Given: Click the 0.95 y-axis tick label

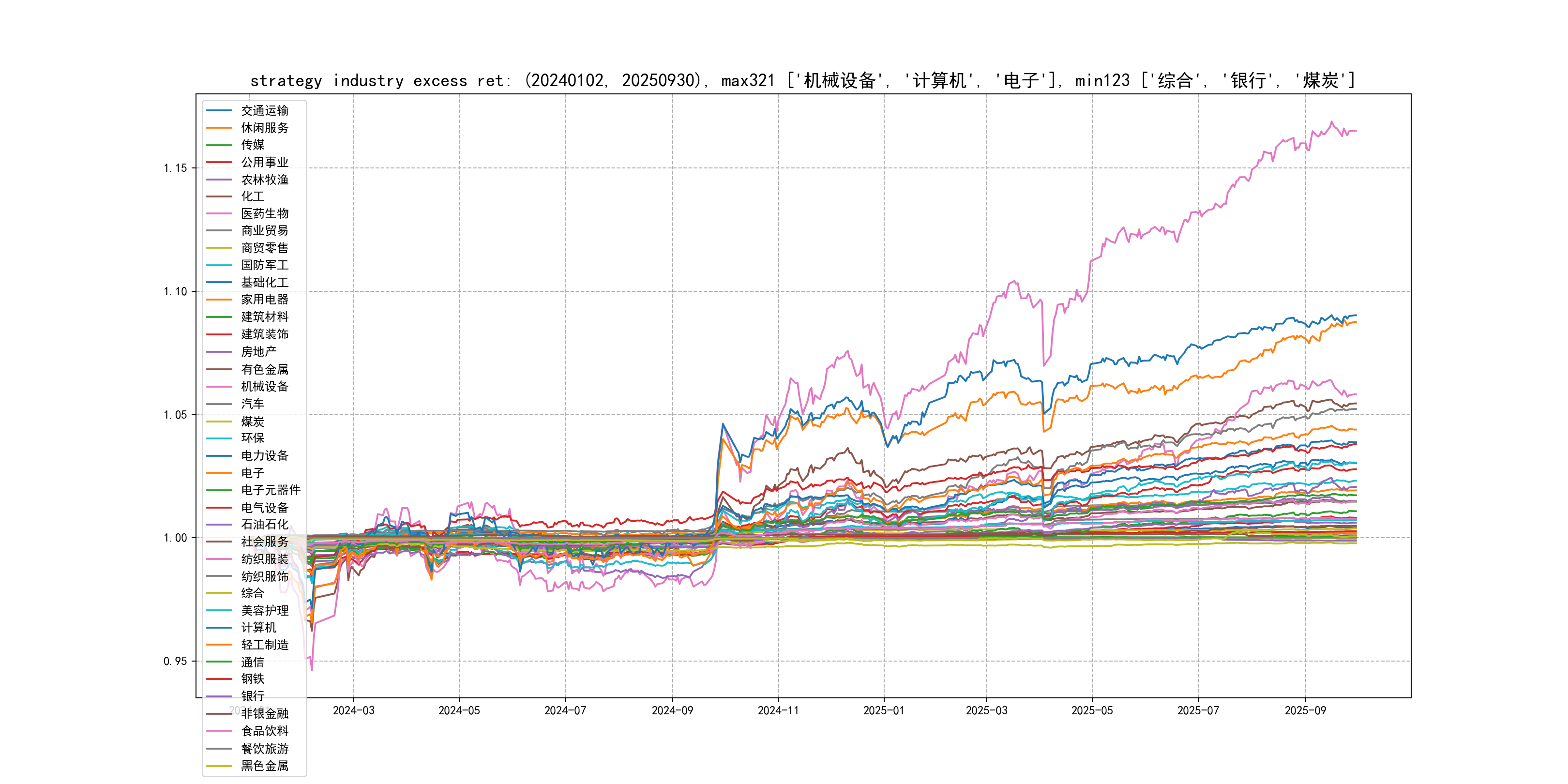Looking at the screenshot, I should pyautogui.click(x=175, y=662).
